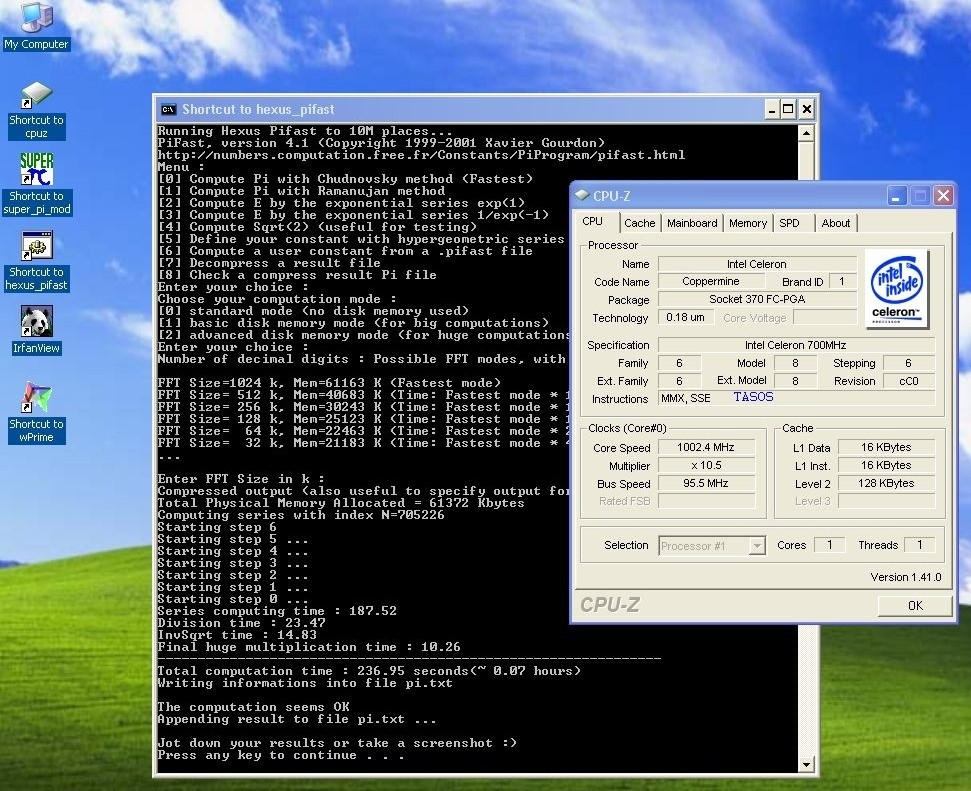Expand the Processor #1 selection dropdown

[x=757, y=546]
